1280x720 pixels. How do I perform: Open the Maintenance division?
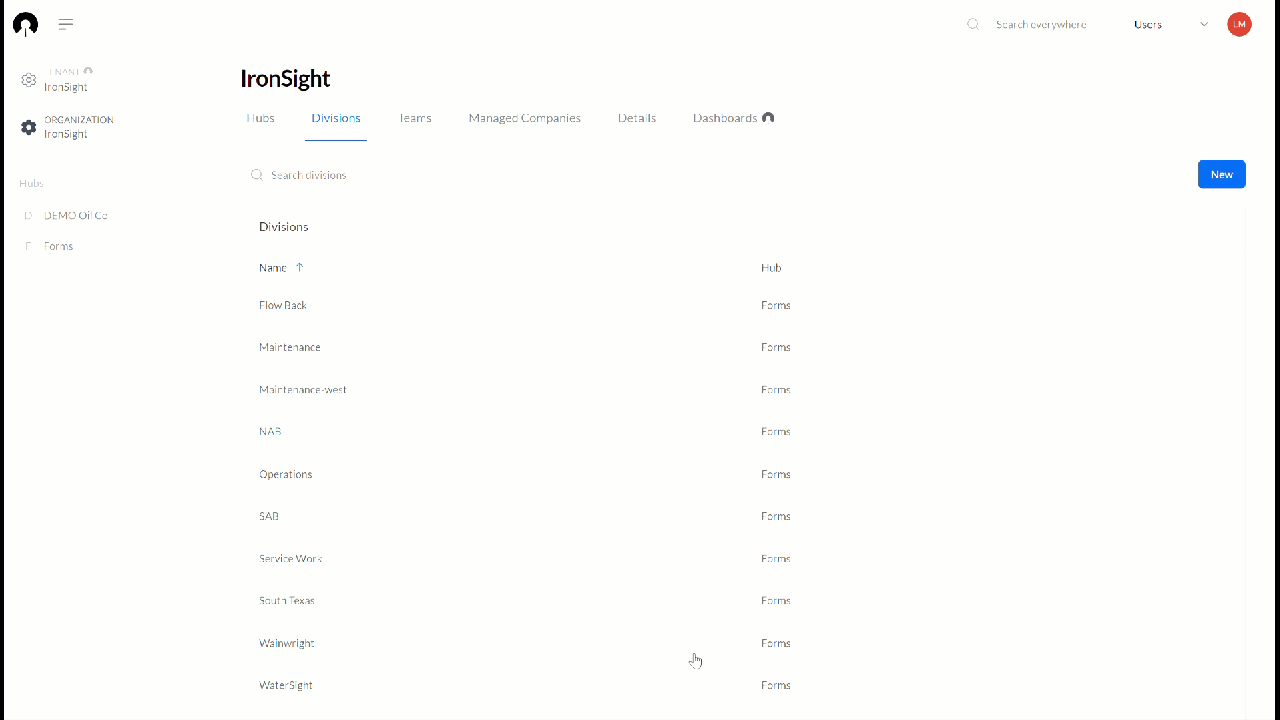[290, 347]
